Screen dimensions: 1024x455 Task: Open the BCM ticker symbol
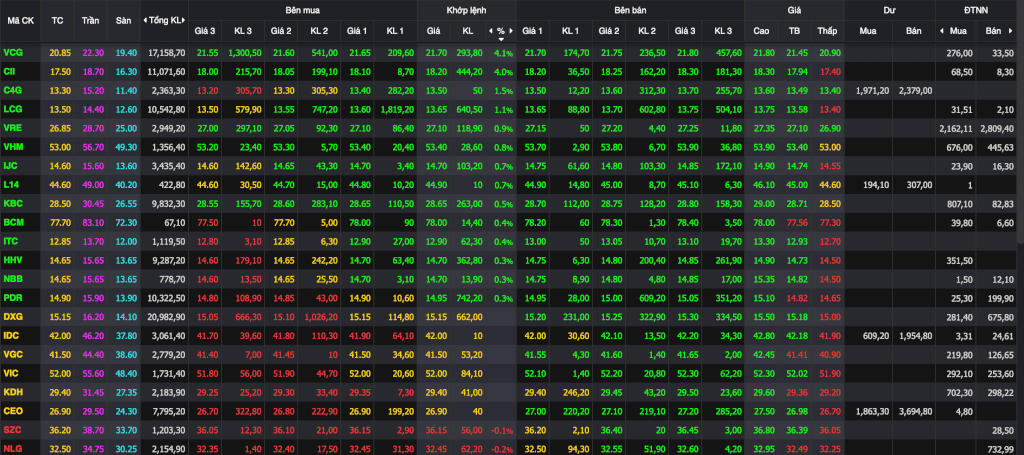pos(13,222)
